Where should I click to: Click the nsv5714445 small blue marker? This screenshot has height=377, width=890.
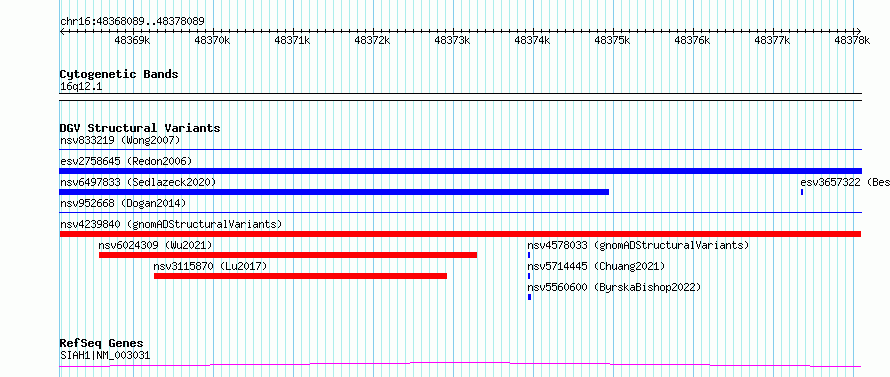click(529, 276)
